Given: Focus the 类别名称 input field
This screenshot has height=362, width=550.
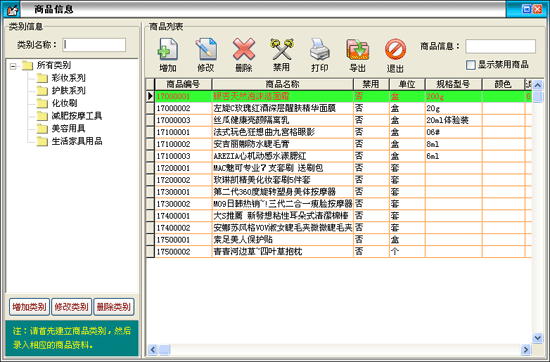Looking at the screenshot, I should (x=94, y=45).
